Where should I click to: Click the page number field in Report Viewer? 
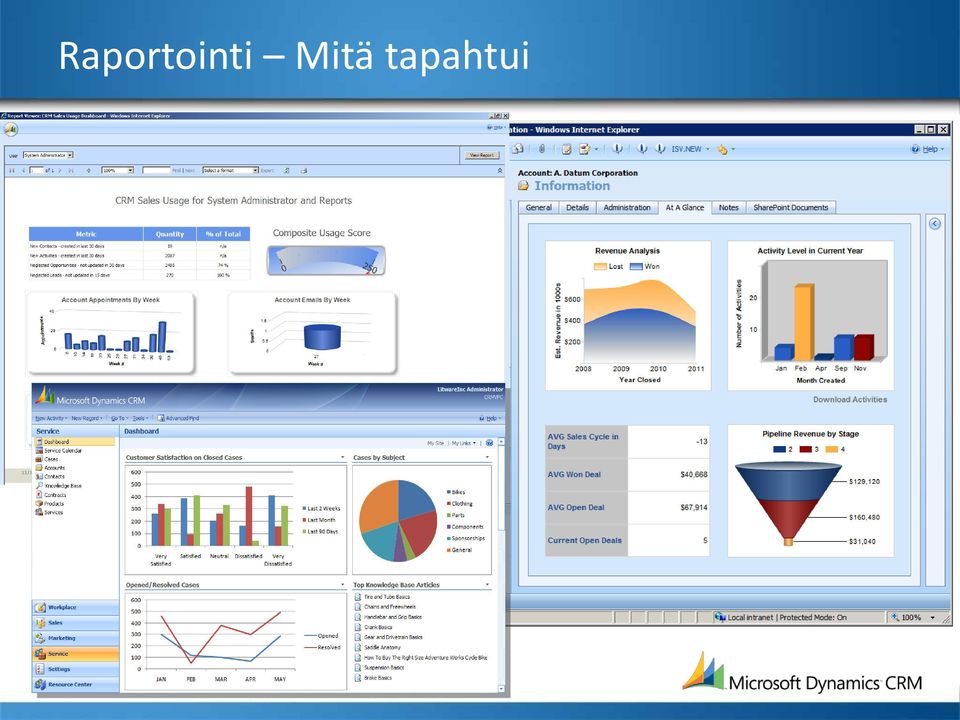coord(37,170)
